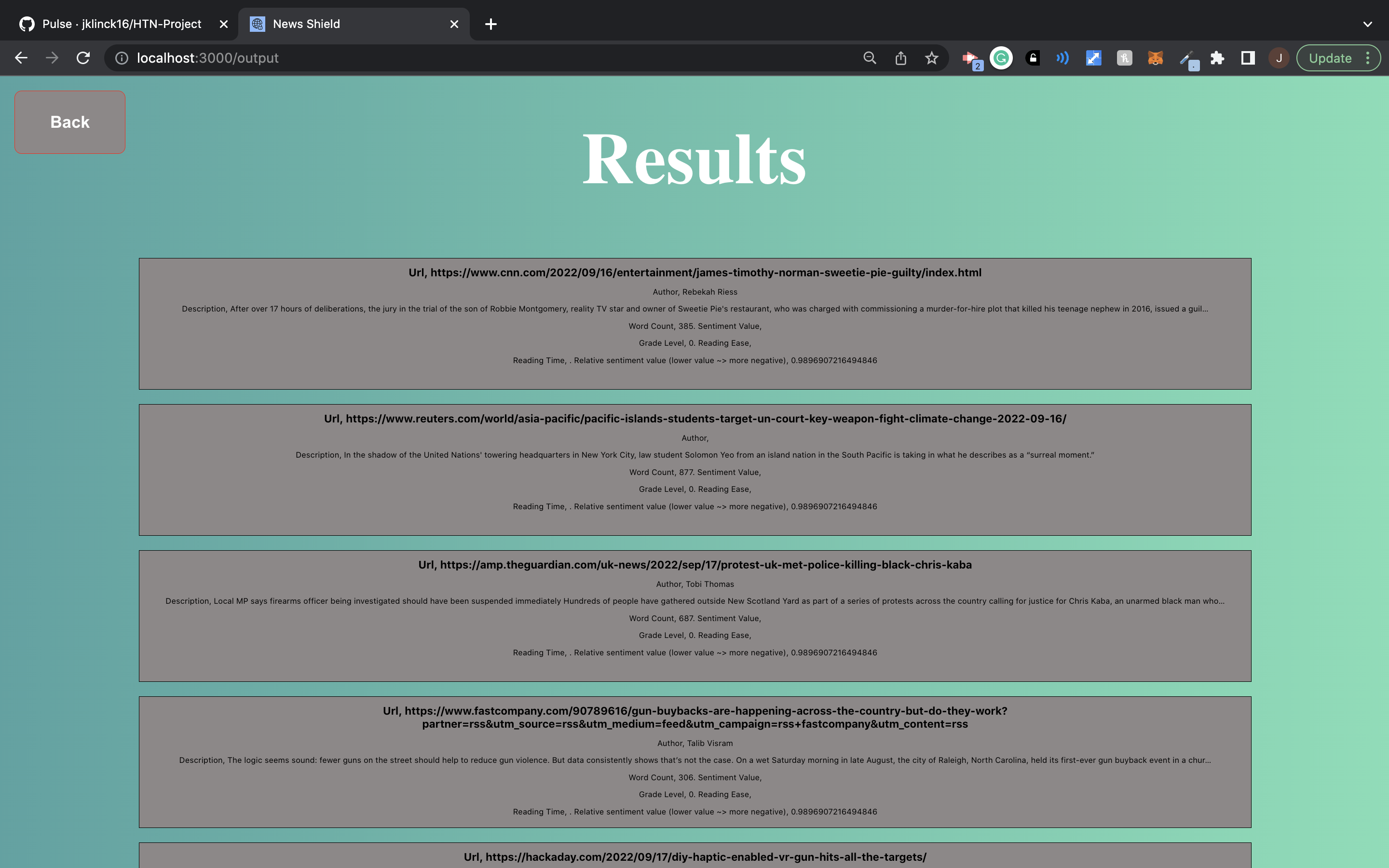View site information for localhost
Screen dimensions: 1389x868
122,58
